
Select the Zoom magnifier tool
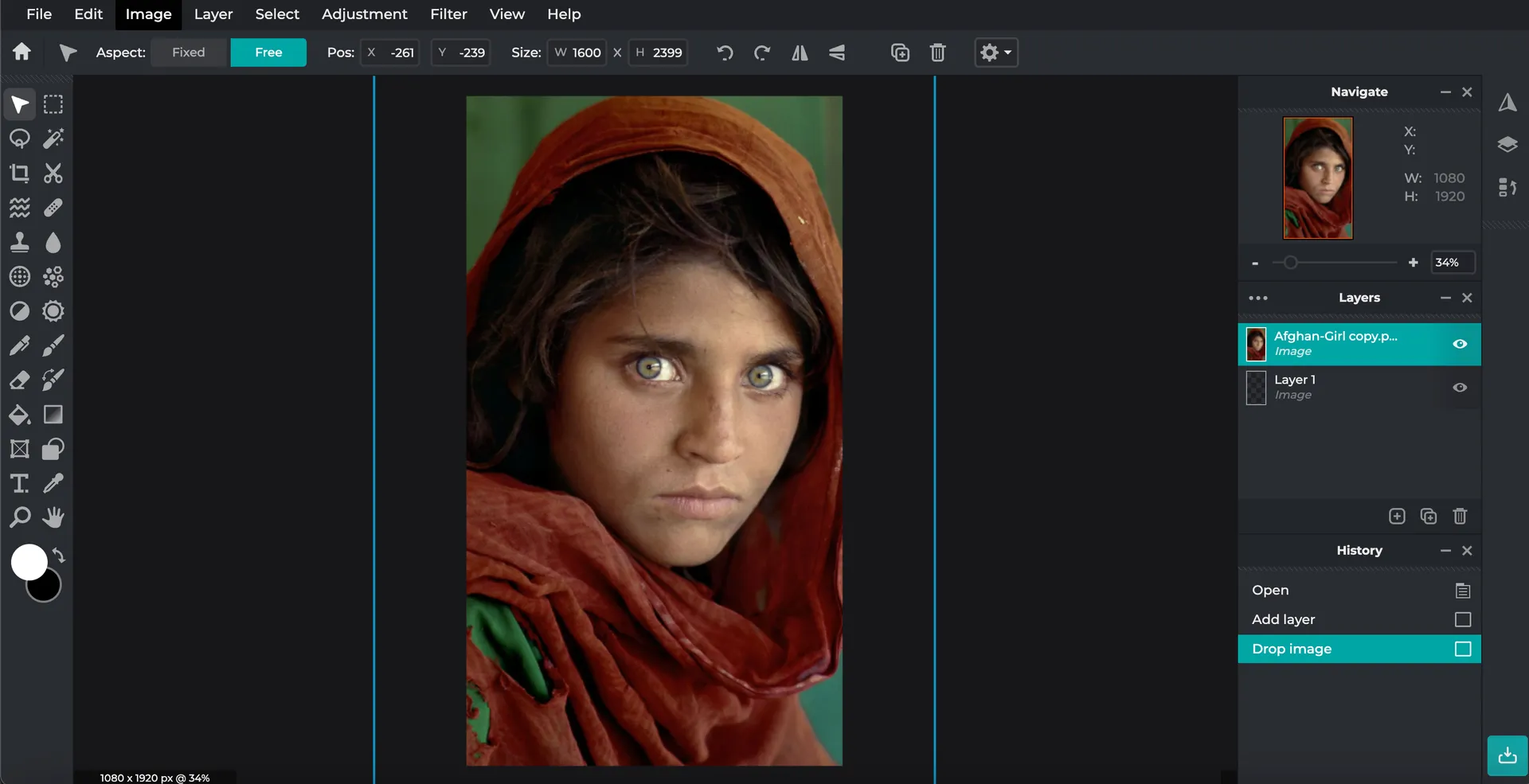(x=19, y=517)
